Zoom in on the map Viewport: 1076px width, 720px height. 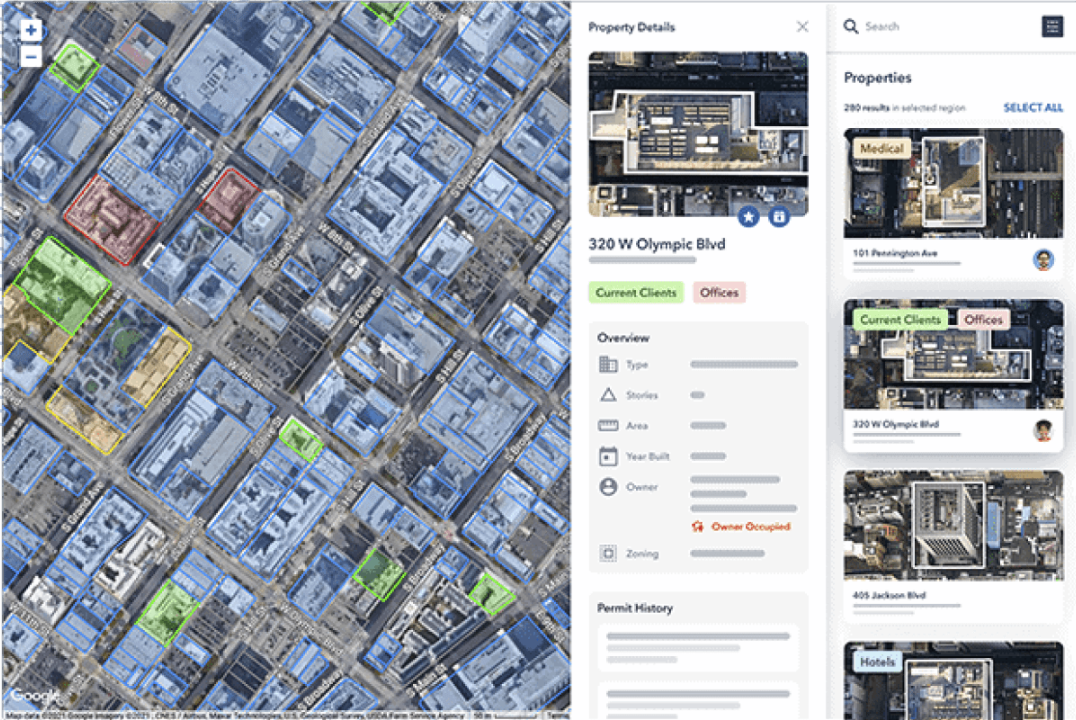[x=31, y=31]
